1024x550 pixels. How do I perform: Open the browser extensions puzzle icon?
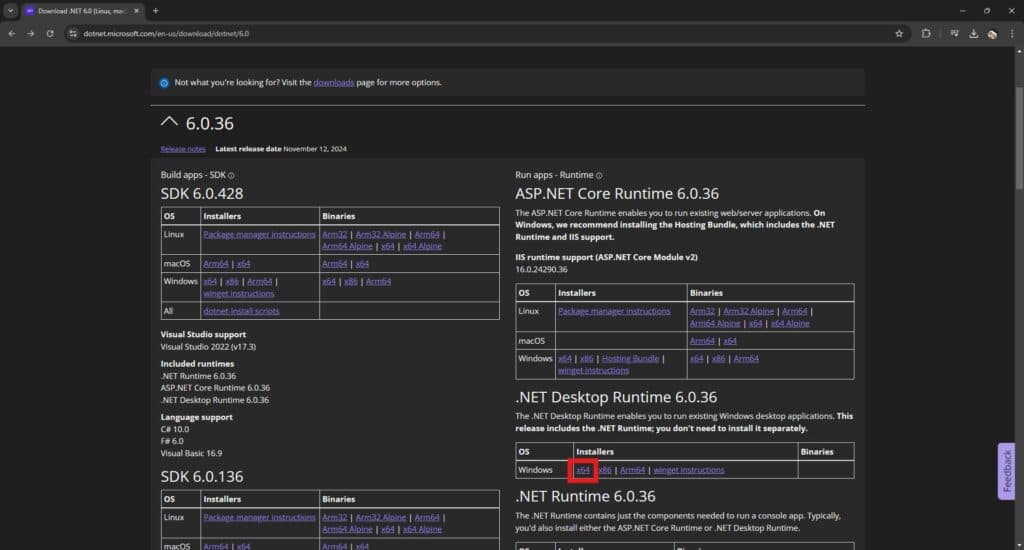pos(926,33)
